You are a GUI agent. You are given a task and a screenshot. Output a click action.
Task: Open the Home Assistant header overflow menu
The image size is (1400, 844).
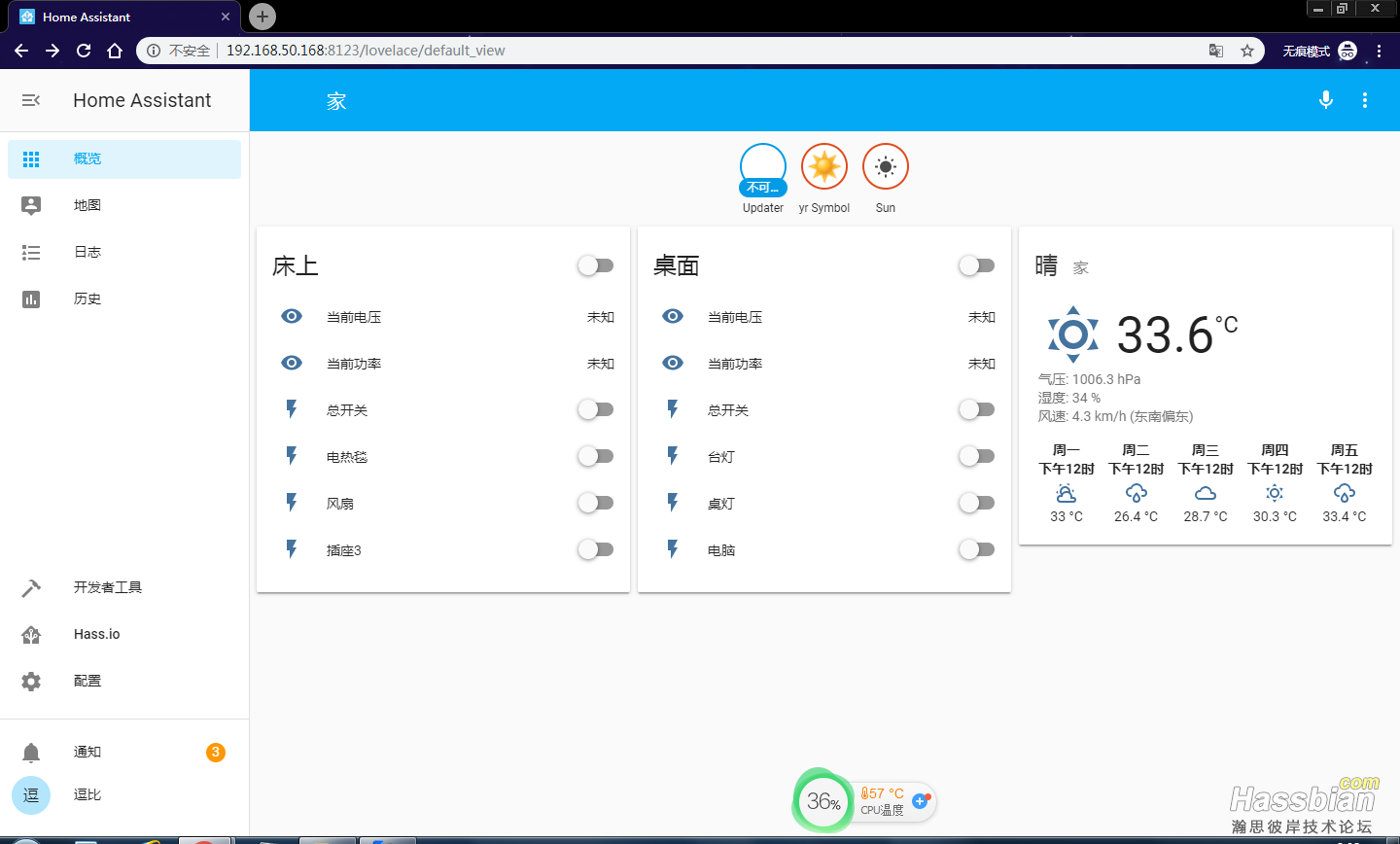(x=1365, y=100)
